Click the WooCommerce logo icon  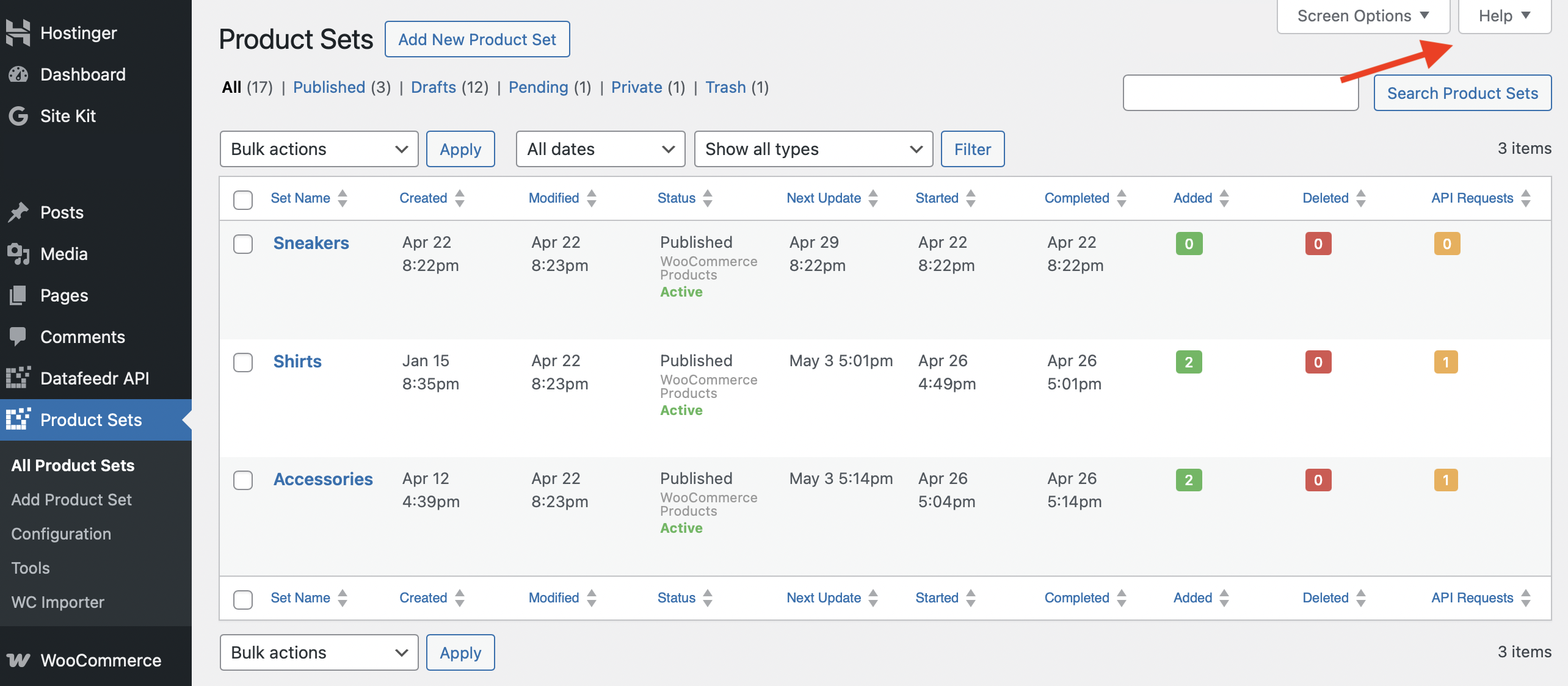click(x=18, y=660)
